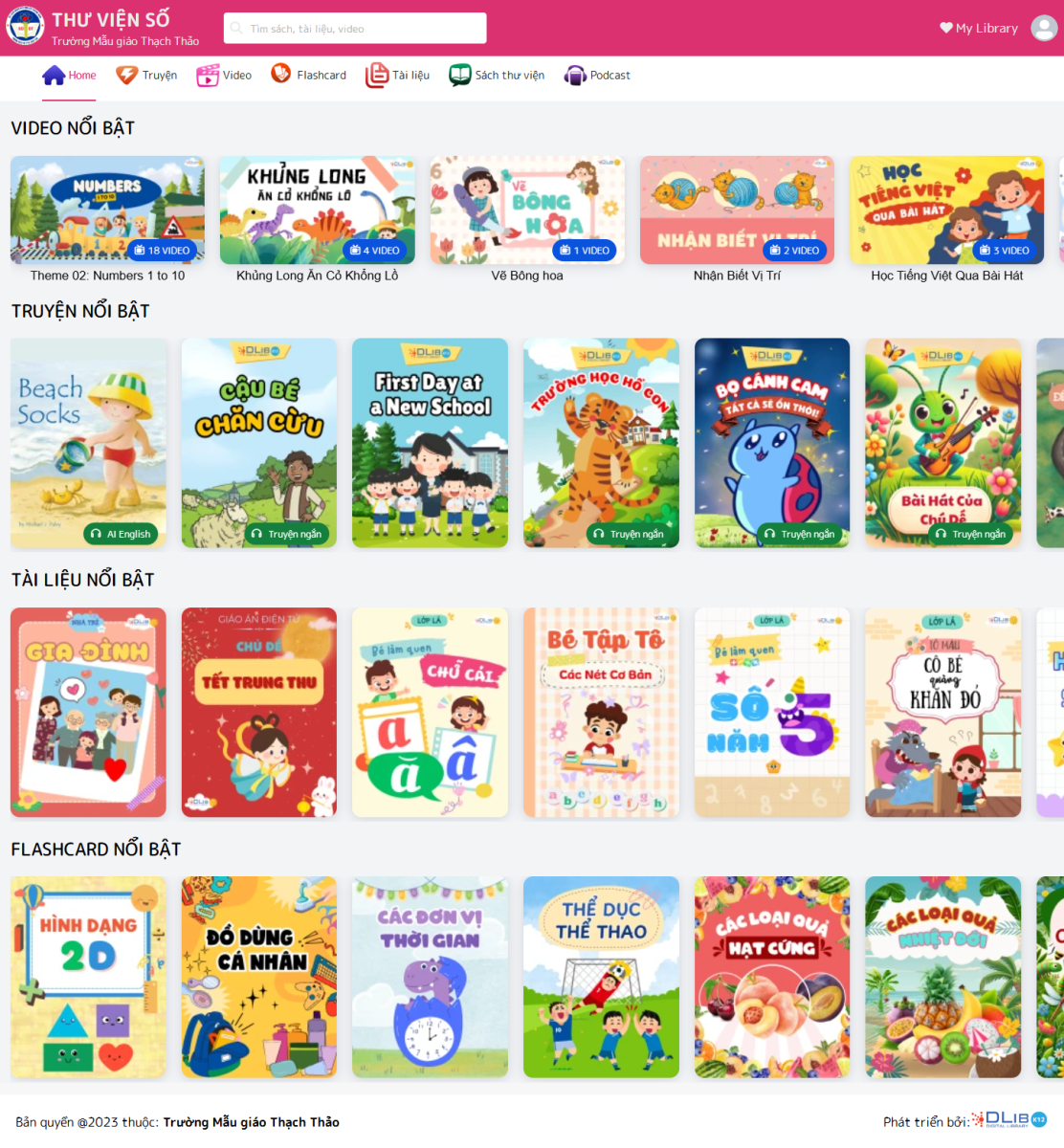Focus the book search input field
The width and height of the screenshot is (1064, 1148).
(355, 29)
